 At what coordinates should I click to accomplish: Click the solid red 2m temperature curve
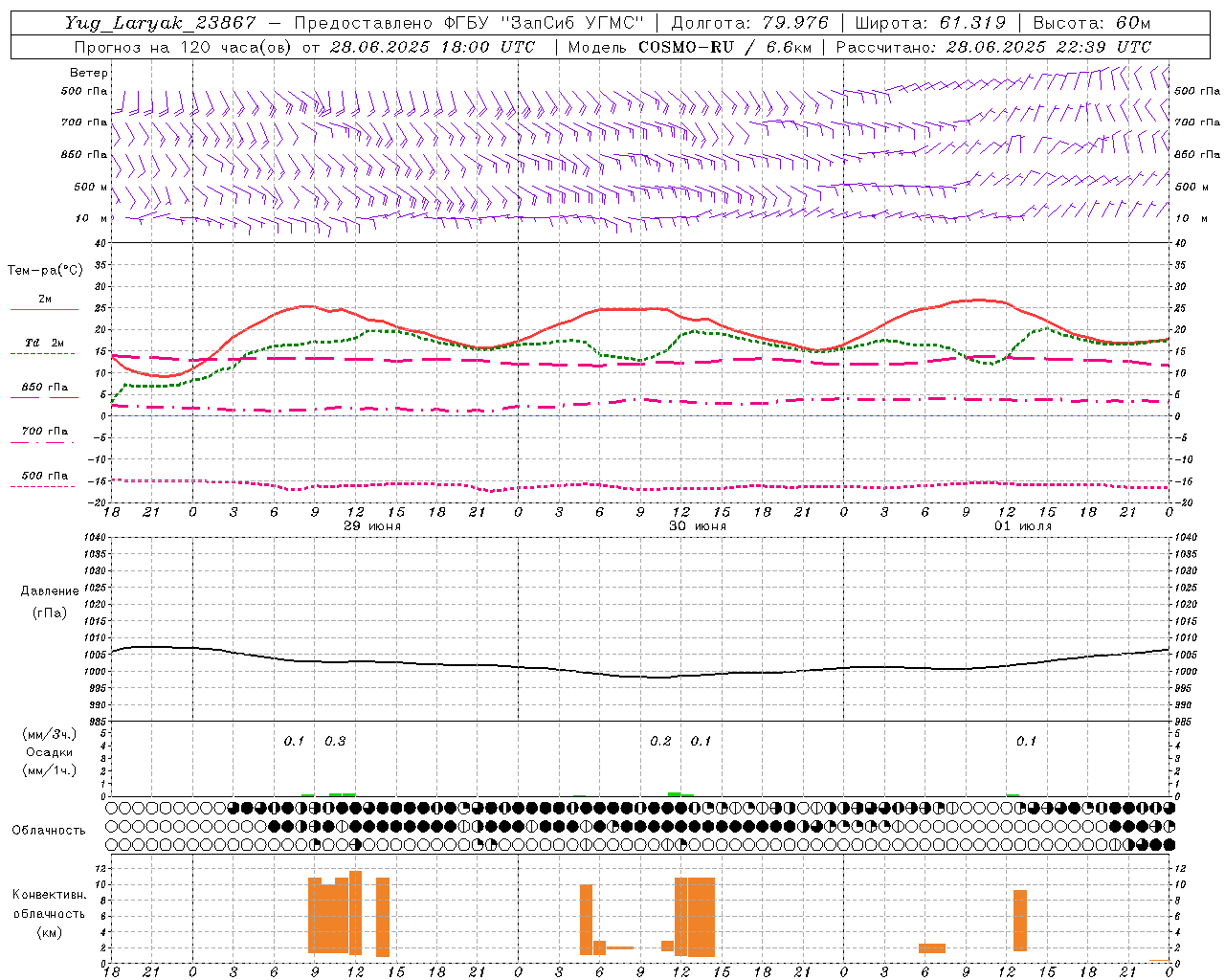tap(632, 309)
